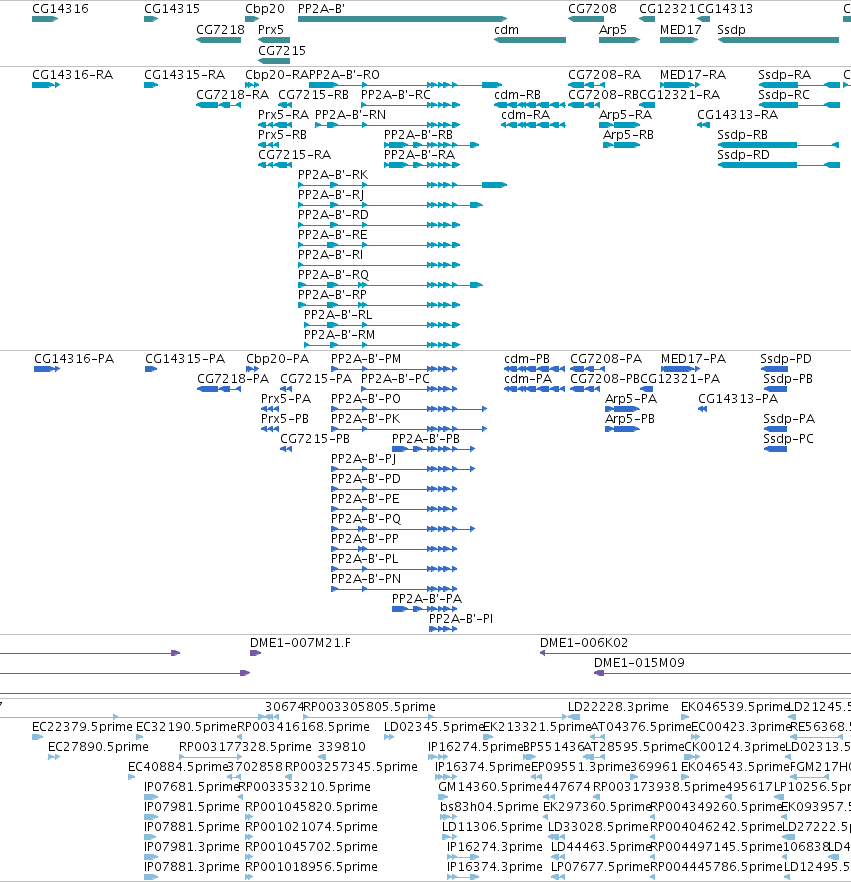
Task: Select transcript PP2A-B'-RJ
Action: [331, 195]
